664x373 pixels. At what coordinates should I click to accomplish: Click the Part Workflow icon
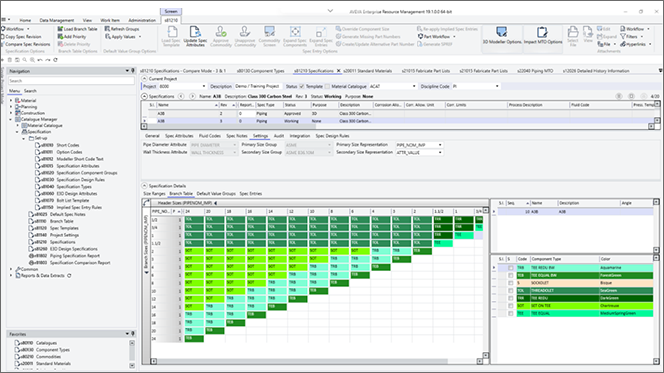pyautogui.click(x=420, y=36)
